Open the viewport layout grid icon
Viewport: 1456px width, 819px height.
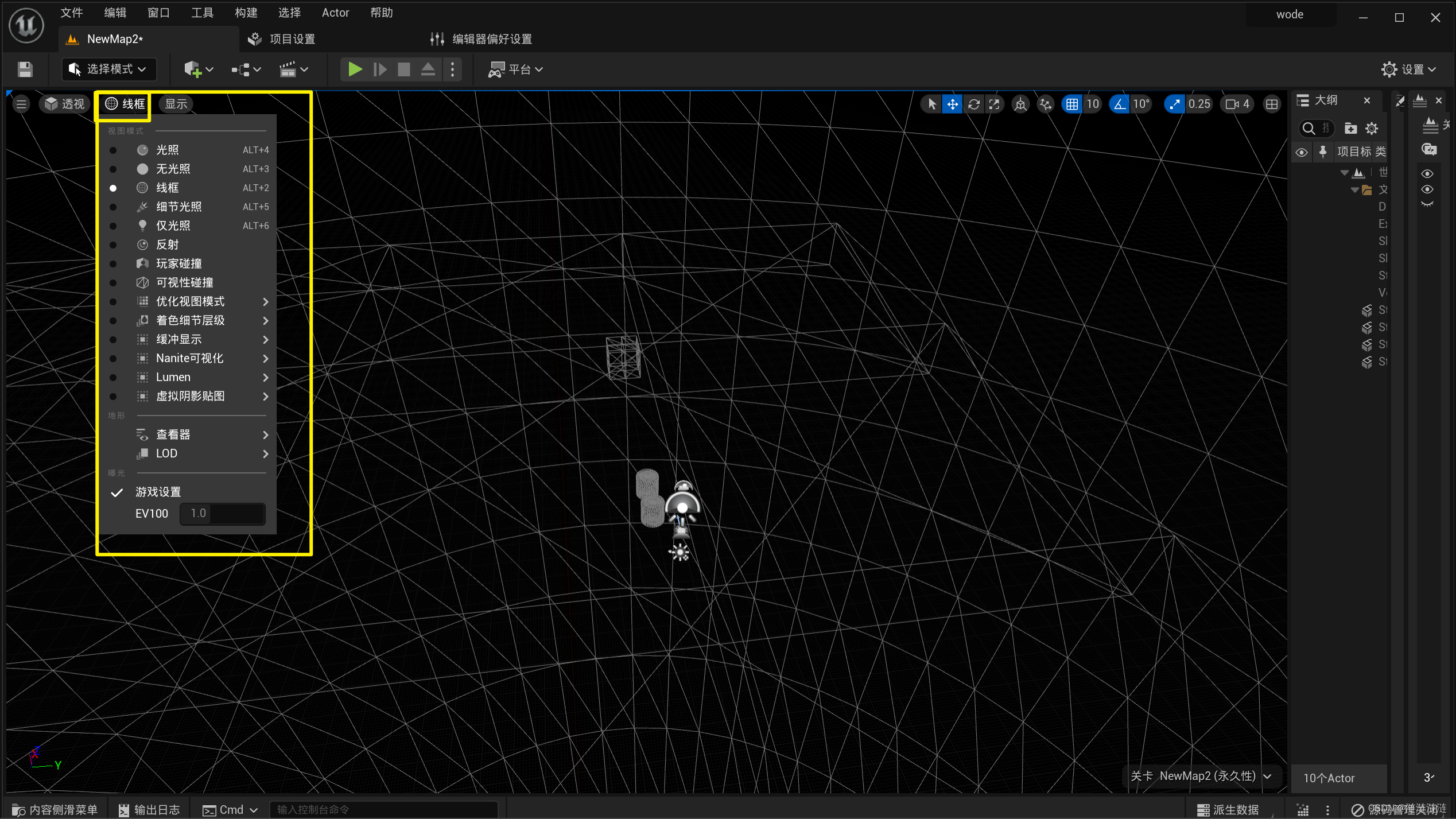click(1272, 104)
